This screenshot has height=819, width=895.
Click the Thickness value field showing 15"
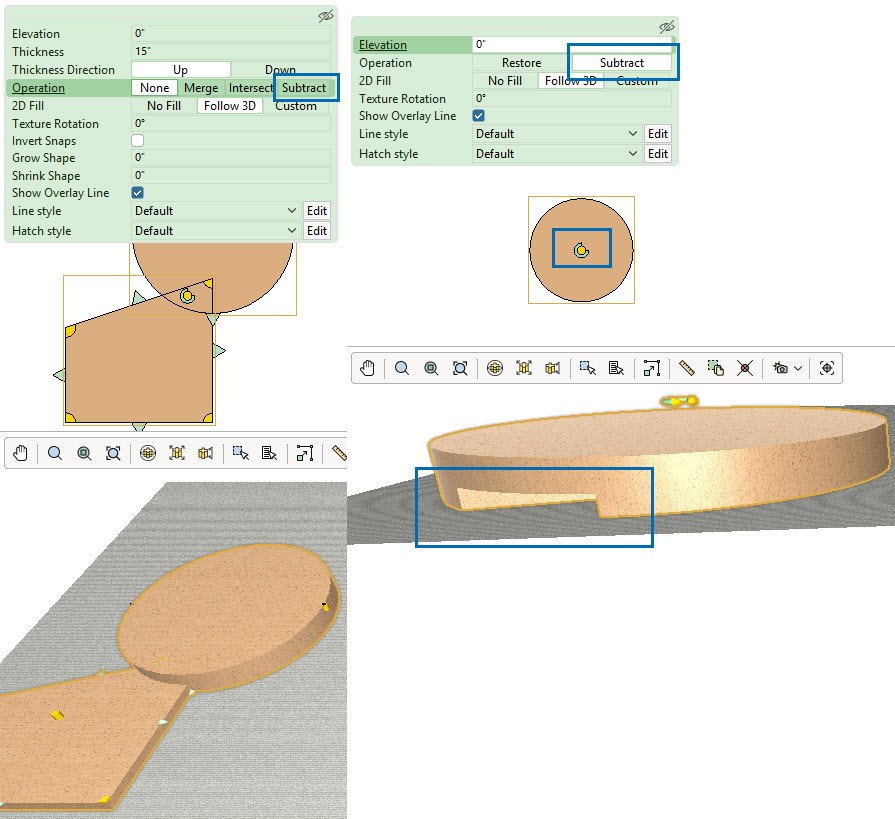pyautogui.click(x=231, y=51)
